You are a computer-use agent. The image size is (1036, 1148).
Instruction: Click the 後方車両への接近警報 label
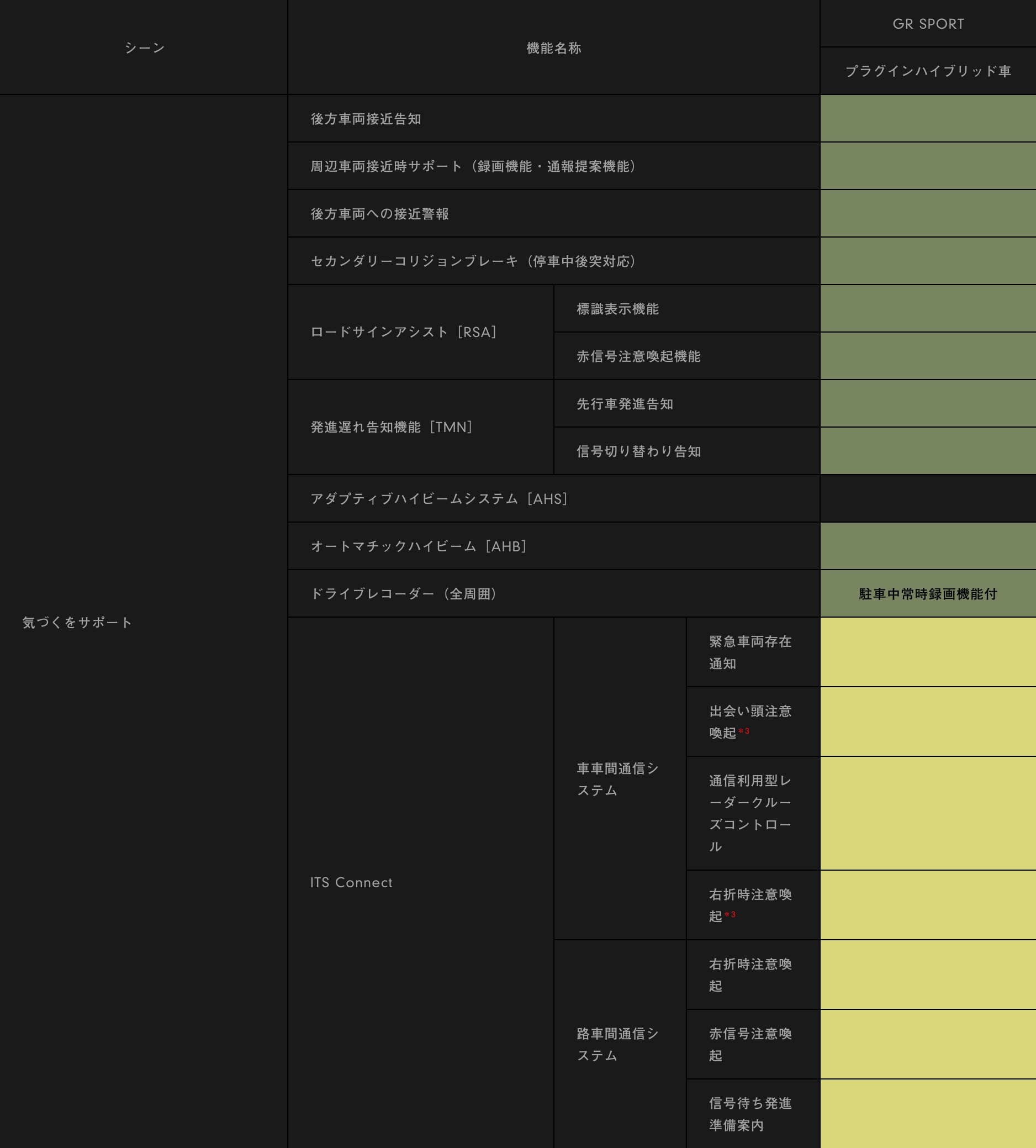[x=380, y=214]
